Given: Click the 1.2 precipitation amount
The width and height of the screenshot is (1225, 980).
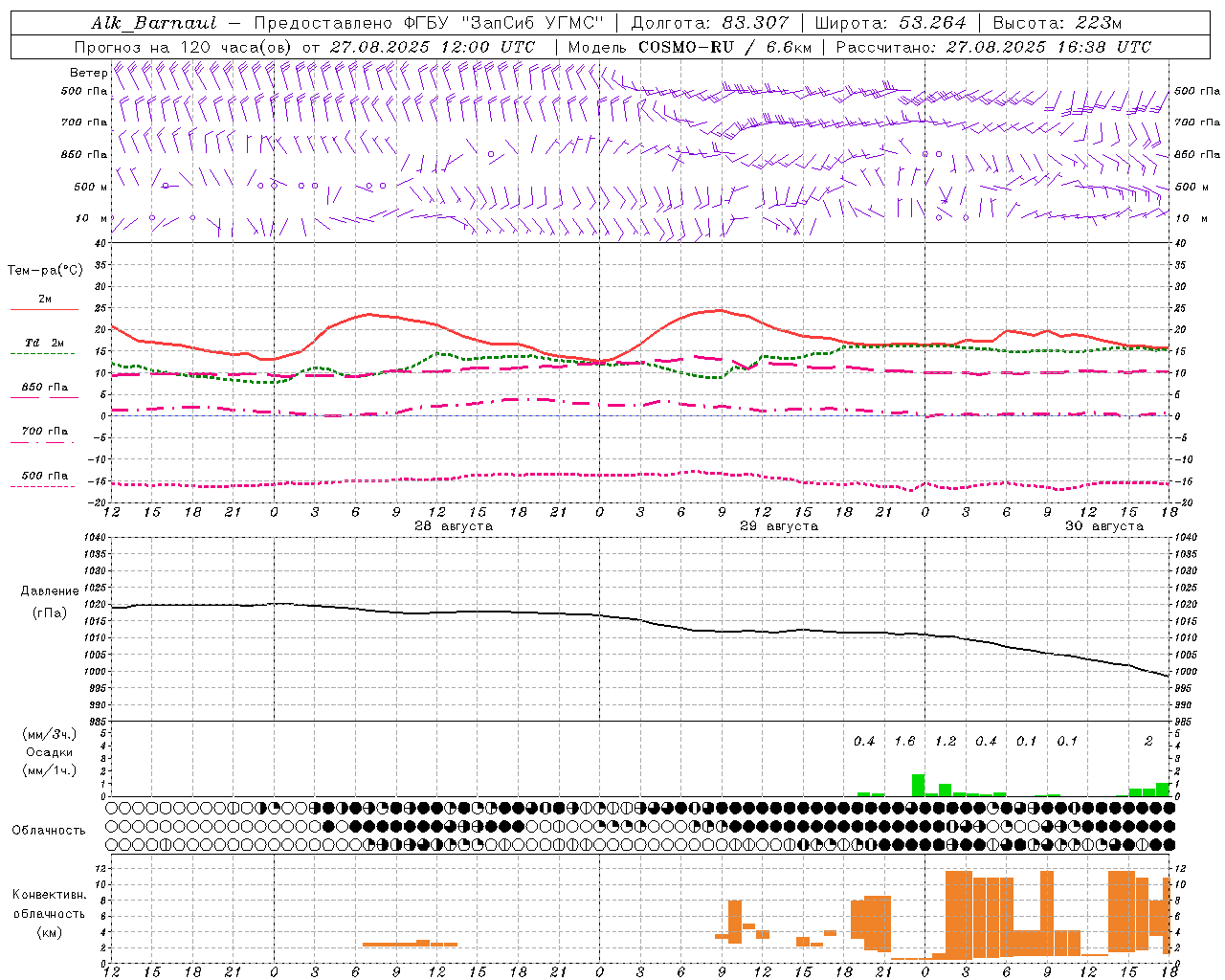Looking at the screenshot, I should point(946,741).
